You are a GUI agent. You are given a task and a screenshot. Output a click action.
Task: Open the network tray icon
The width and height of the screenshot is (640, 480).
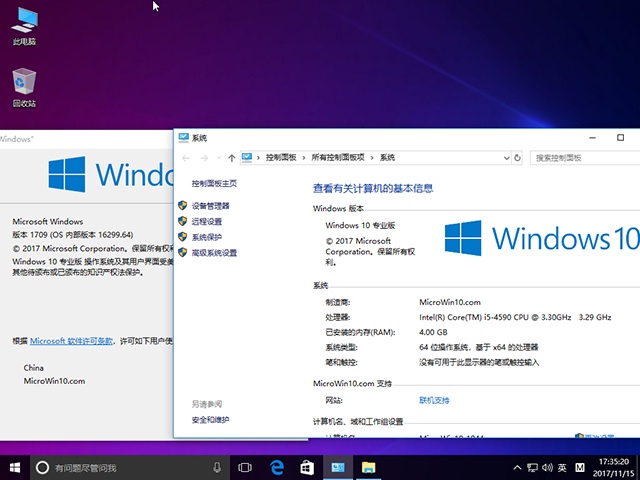pyautogui.click(x=532, y=467)
